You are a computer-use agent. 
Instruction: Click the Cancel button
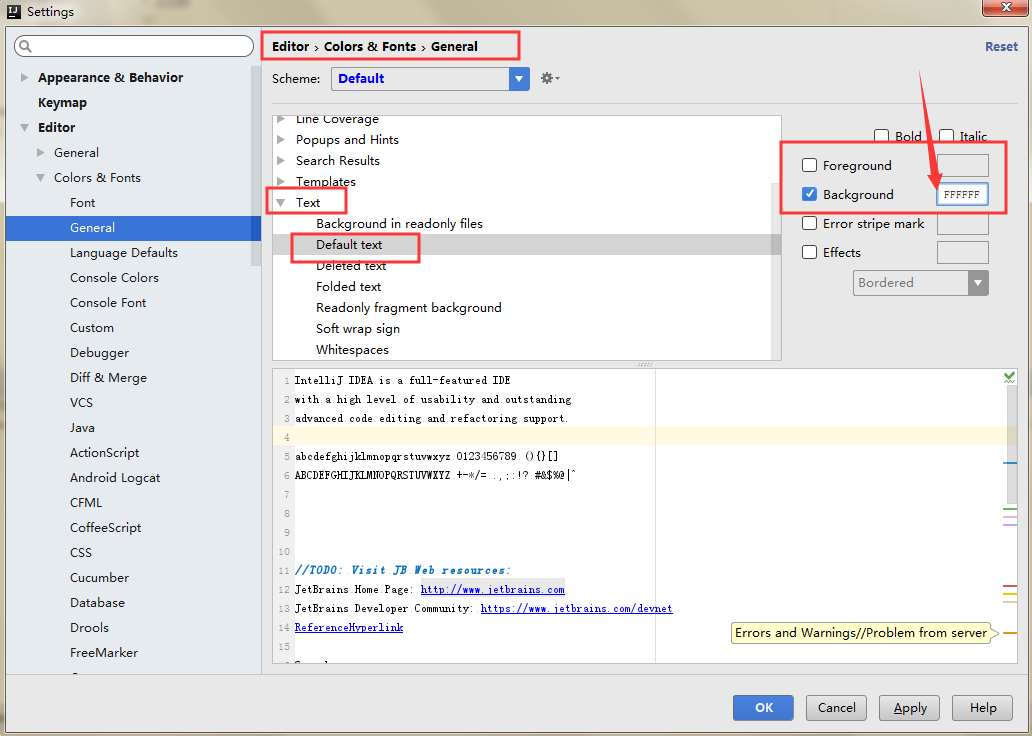[837, 708]
